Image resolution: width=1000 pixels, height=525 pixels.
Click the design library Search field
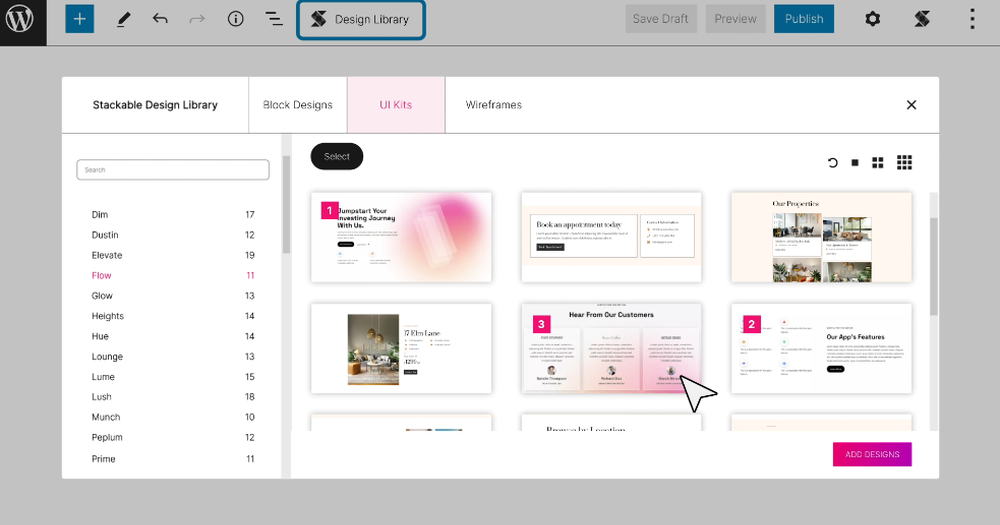pos(173,170)
